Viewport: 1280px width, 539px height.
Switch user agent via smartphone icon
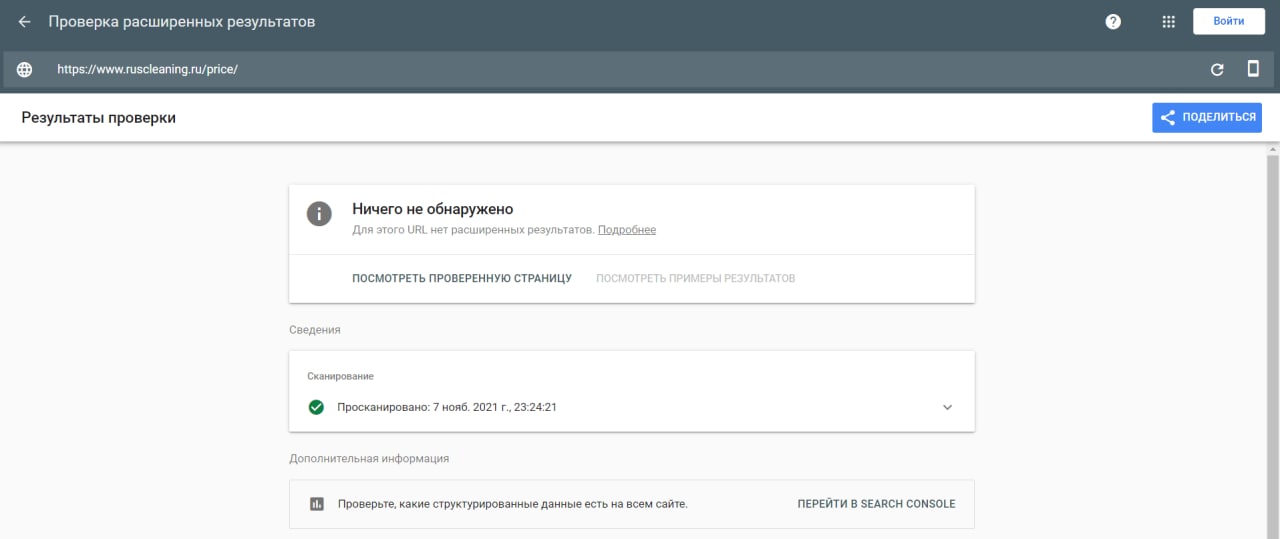pyautogui.click(x=1253, y=69)
